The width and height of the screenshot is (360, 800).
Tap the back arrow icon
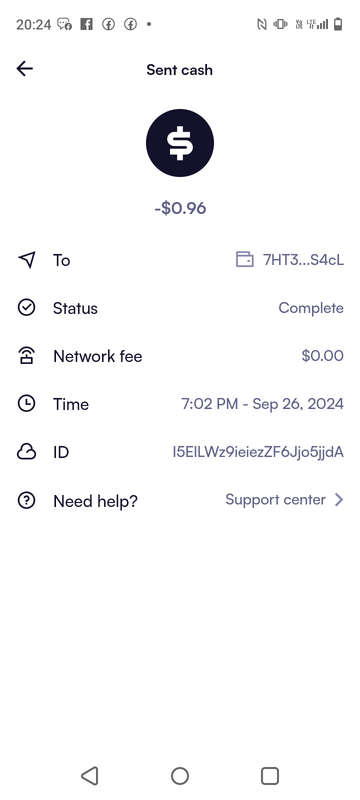(x=24, y=68)
